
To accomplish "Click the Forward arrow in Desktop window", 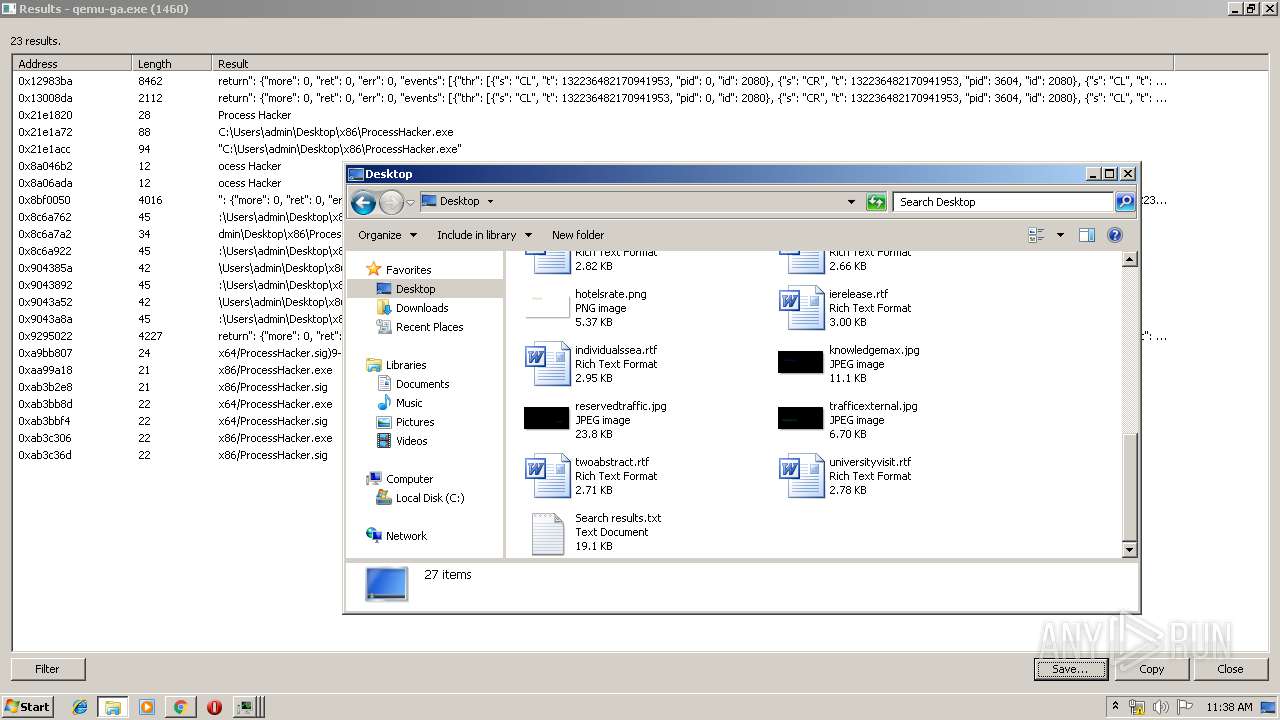I will 391,203.
